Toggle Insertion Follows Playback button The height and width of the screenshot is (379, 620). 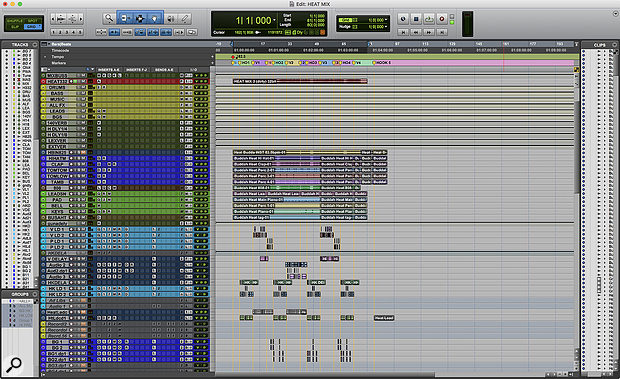(179, 32)
